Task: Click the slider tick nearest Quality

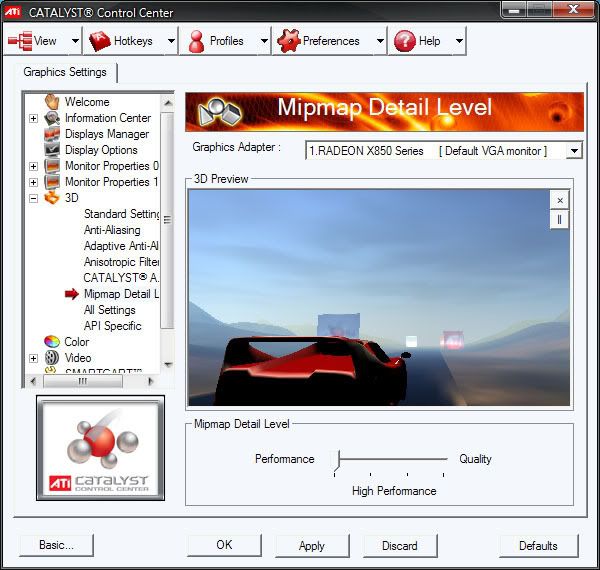Action: pyautogui.click(x=443, y=475)
